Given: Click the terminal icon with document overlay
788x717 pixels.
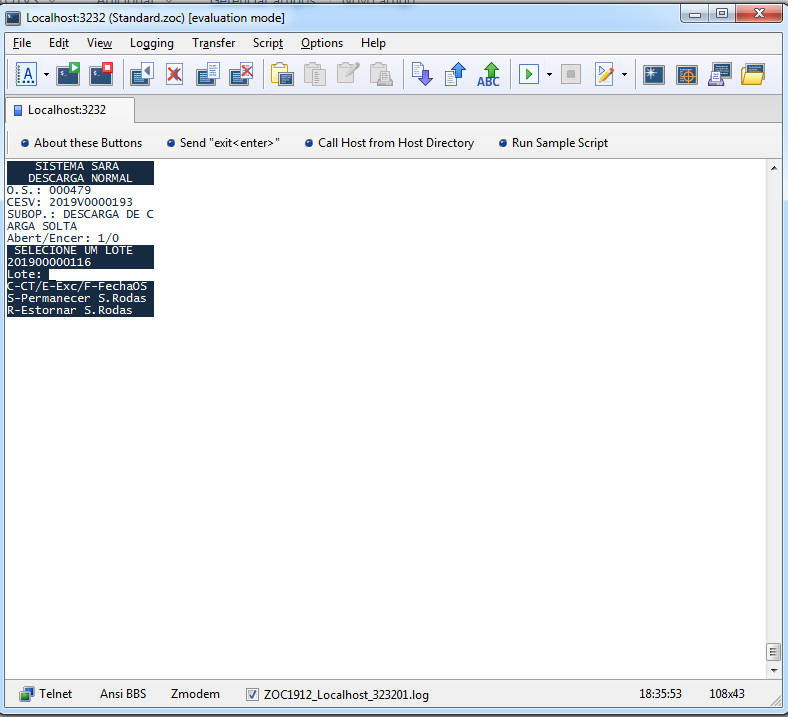Looking at the screenshot, I should [208, 74].
